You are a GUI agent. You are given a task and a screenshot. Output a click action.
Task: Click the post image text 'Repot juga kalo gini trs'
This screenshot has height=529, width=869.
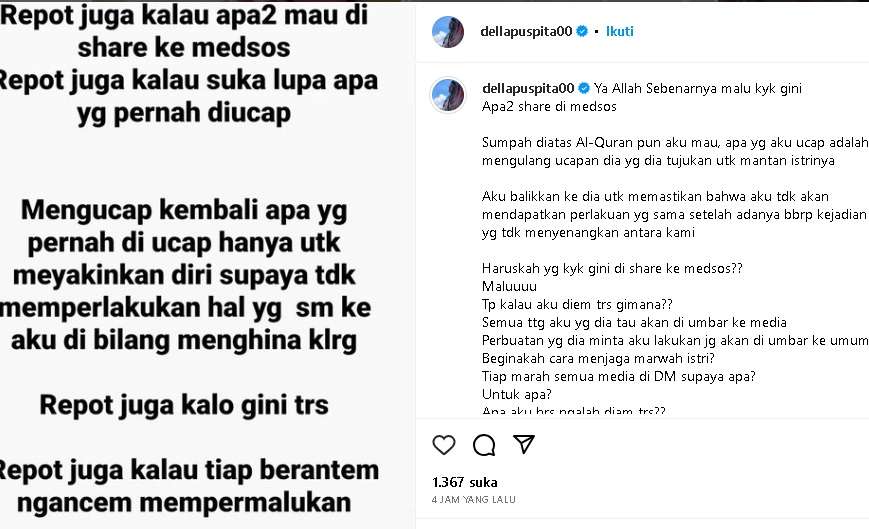coord(184,405)
